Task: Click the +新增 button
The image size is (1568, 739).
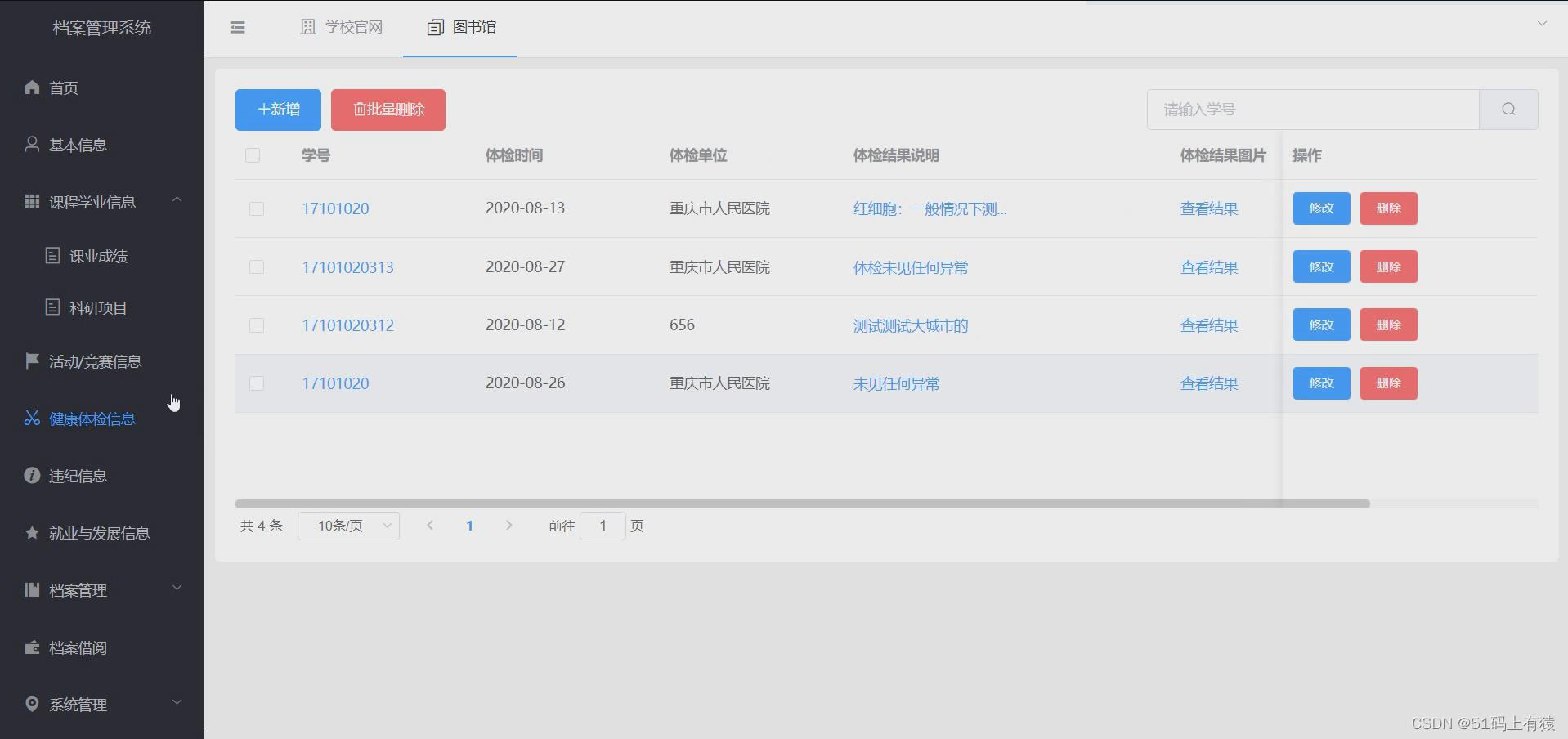Action: click(x=278, y=110)
